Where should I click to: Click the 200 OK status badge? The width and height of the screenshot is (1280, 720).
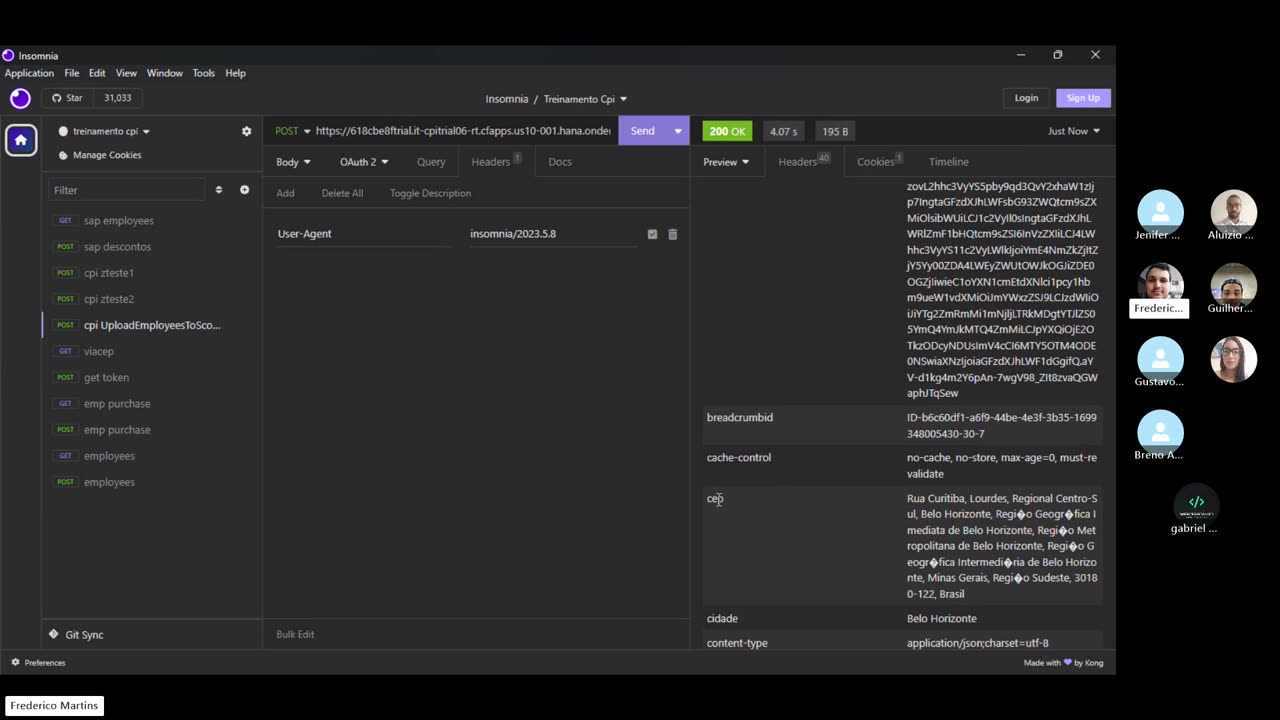pyautogui.click(x=727, y=131)
